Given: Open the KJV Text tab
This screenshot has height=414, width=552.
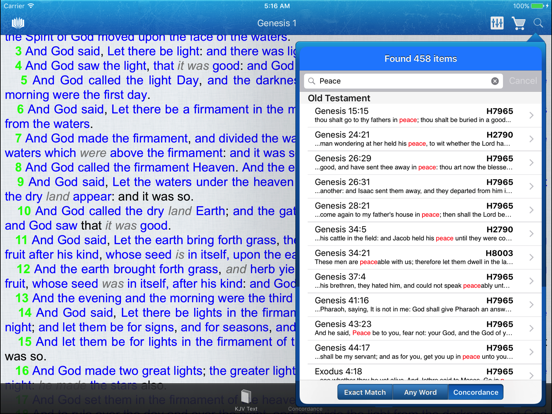Looking at the screenshot, I should tap(246, 400).
